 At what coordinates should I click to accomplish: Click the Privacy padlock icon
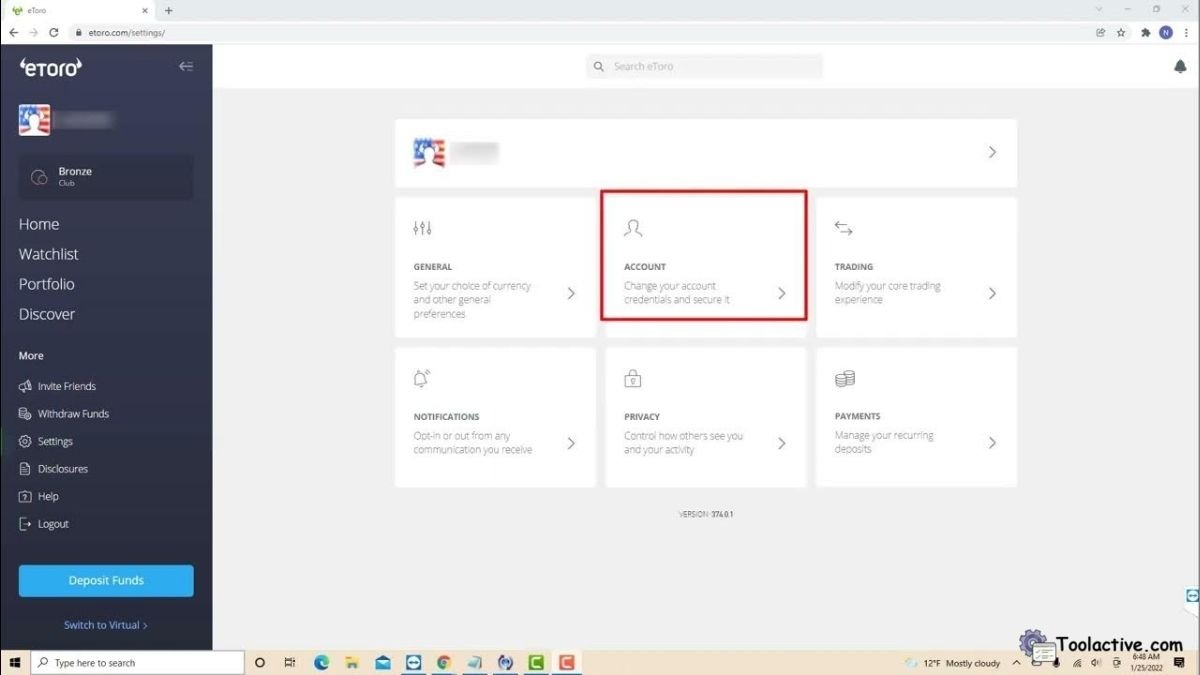click(x=632, y=379)
